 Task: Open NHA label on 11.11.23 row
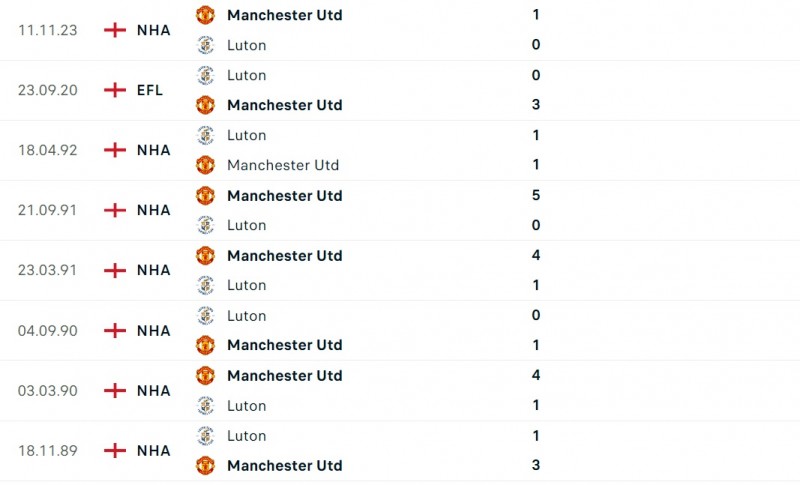coord(153,30)
